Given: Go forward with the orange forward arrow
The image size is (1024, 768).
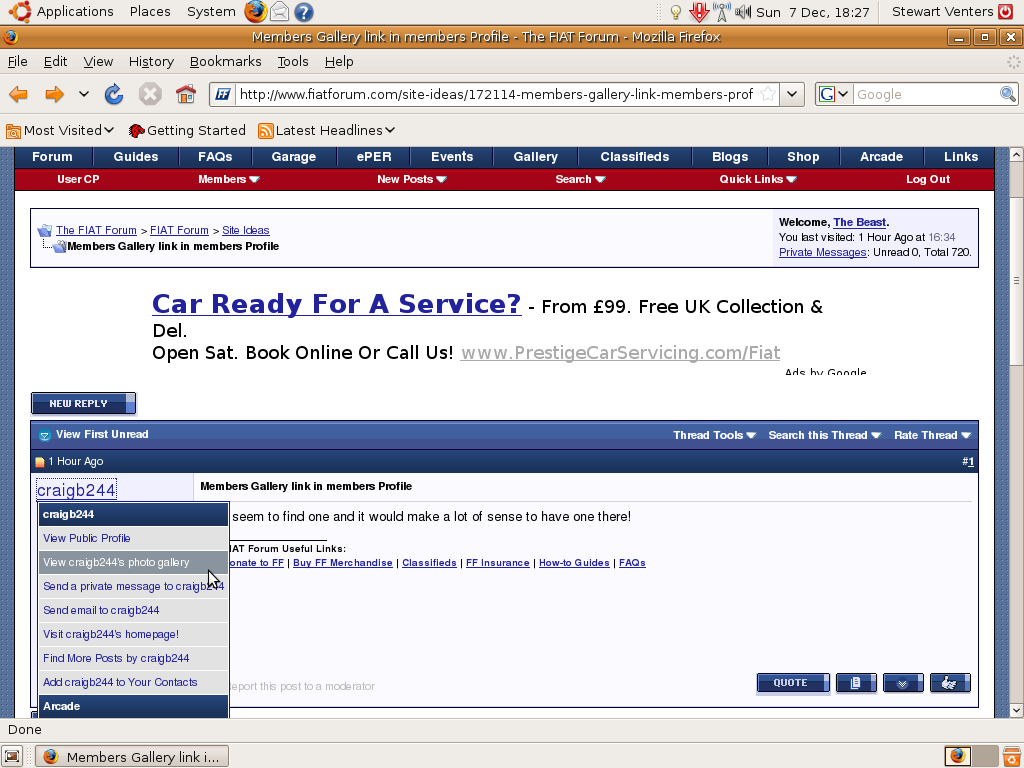Looking at the screenshot, I should pos(54,95).
